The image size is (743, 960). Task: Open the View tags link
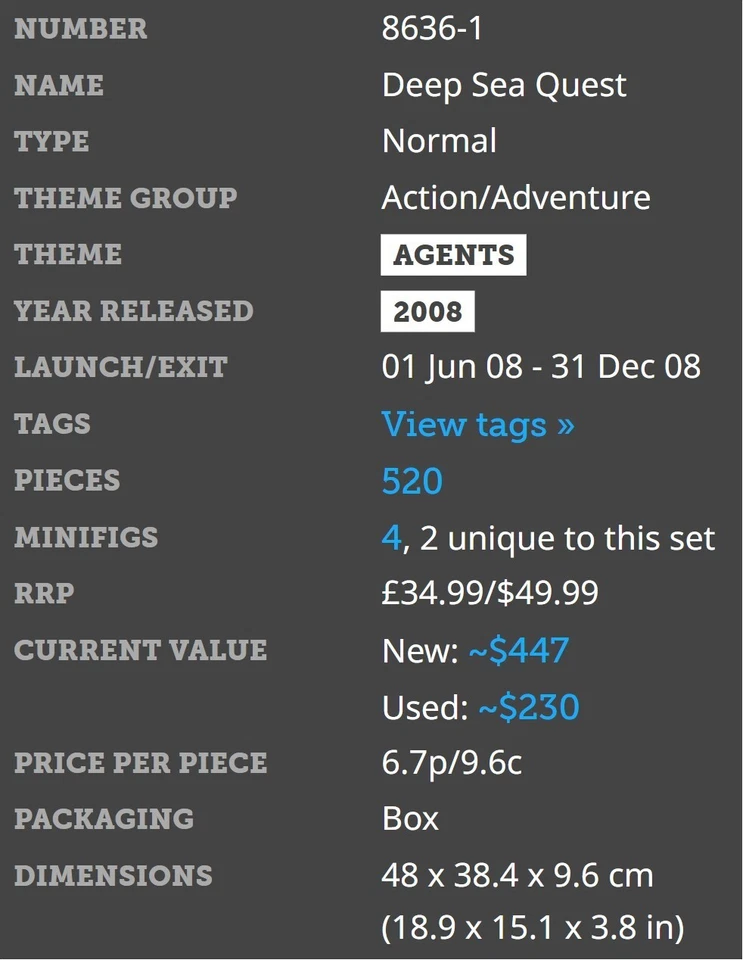coord(478,425)
